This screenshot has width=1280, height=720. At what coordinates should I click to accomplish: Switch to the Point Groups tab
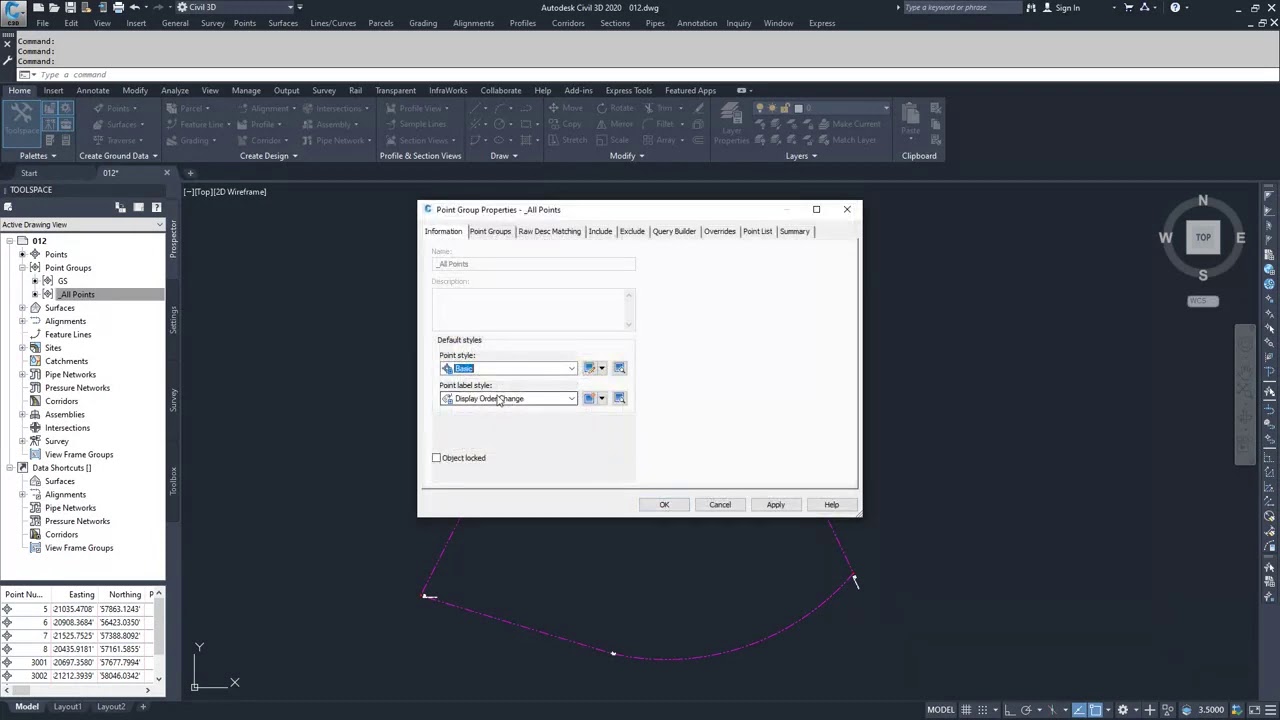tap(490, 231)
